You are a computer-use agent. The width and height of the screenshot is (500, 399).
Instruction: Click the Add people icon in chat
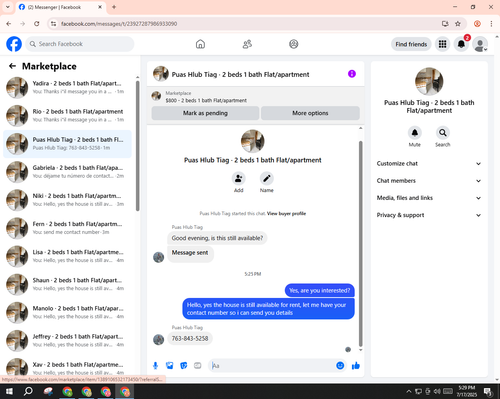coord(239,179)
